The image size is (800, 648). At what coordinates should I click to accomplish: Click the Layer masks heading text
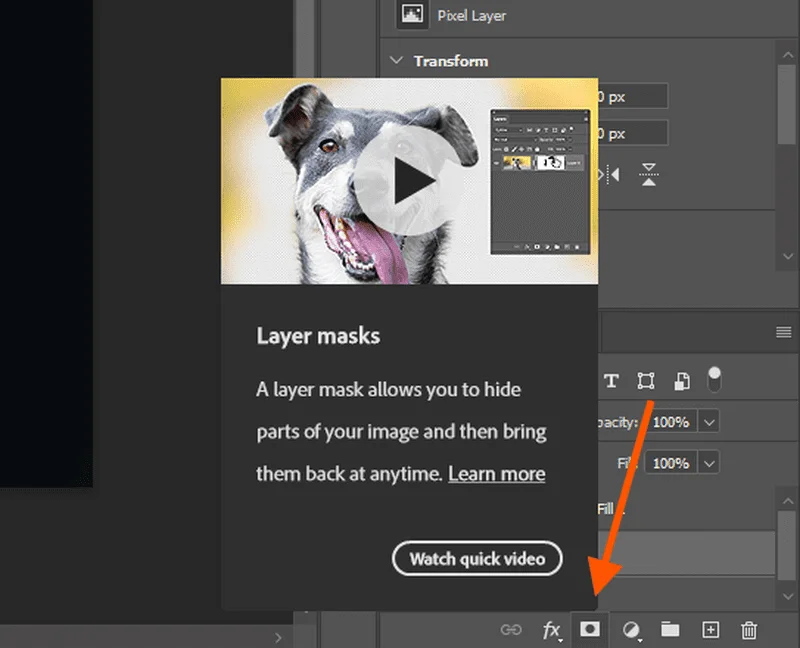[318, 336]
